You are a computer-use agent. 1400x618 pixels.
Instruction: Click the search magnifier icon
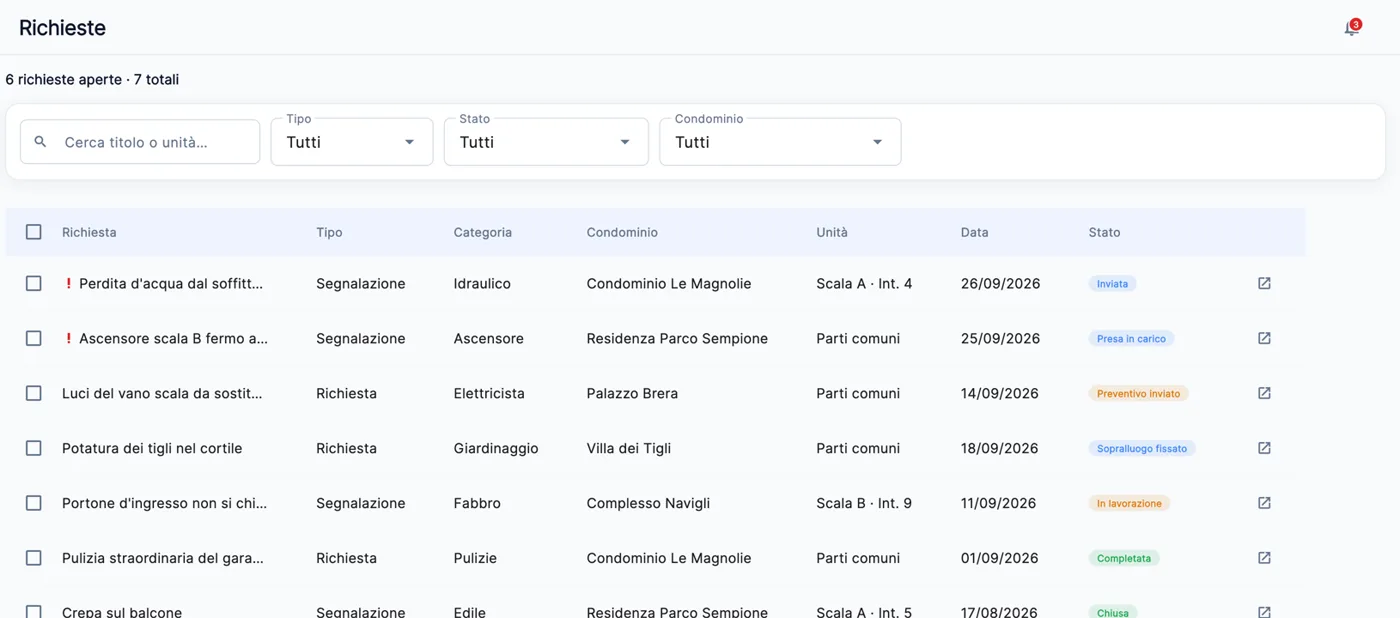(40, 142)
